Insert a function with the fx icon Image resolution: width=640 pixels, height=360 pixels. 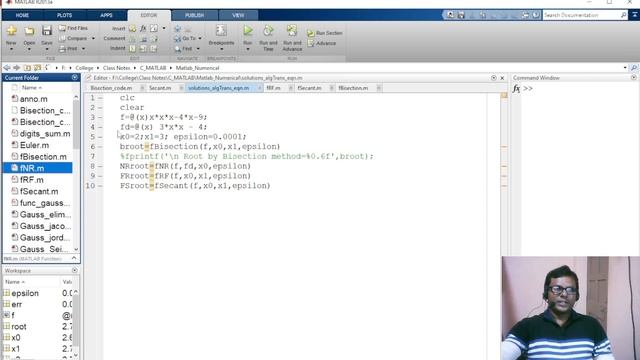[143, 28]
